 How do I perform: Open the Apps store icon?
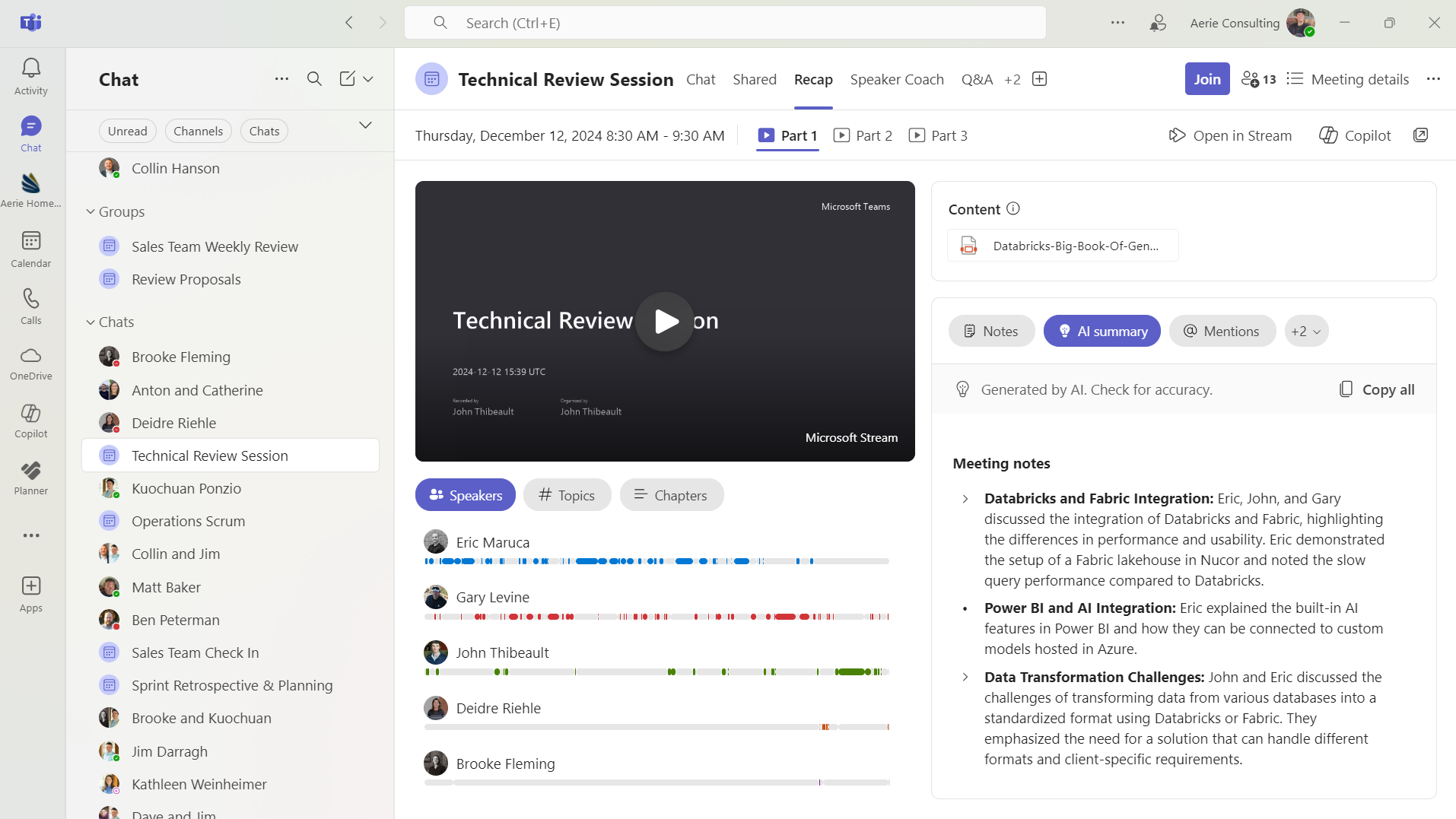[30, 594]
